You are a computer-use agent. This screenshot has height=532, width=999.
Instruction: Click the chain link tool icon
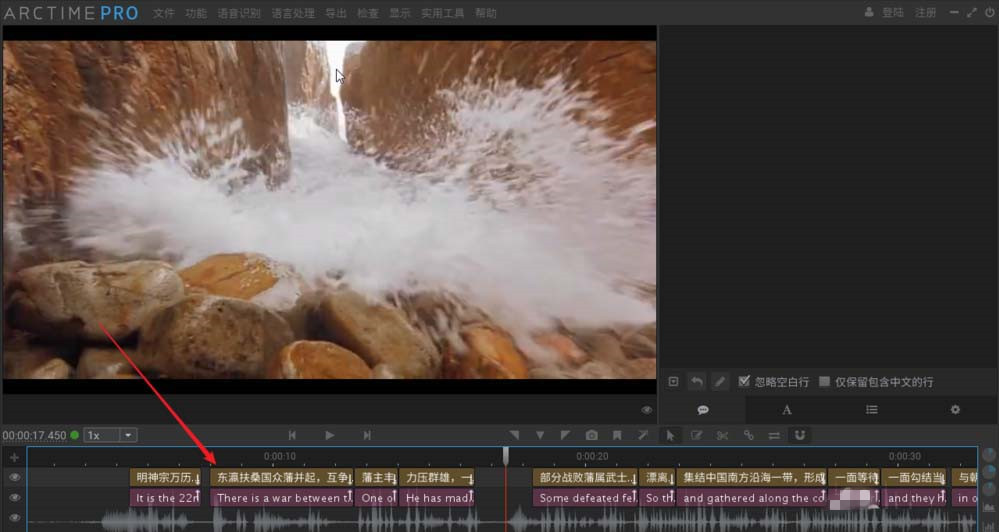pyautogui.click(x=748, y=435)
